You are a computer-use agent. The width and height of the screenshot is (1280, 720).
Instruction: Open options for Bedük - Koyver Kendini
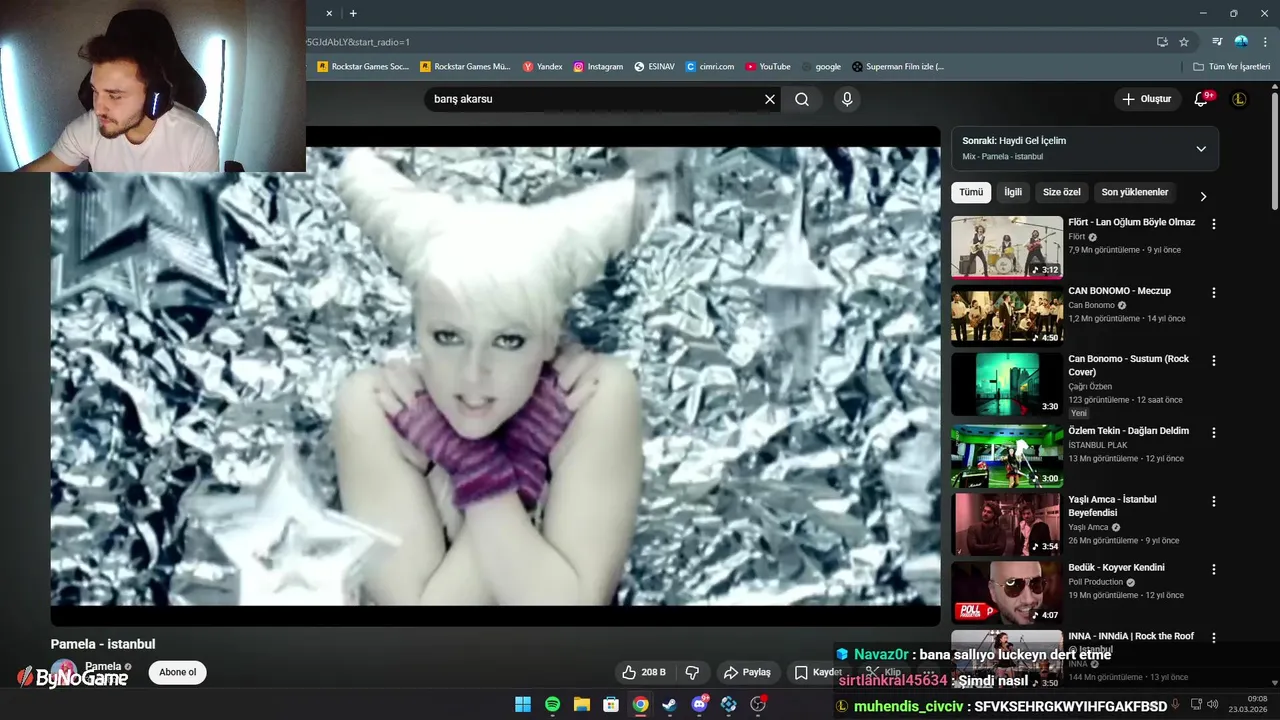(x=1214, y=570)
